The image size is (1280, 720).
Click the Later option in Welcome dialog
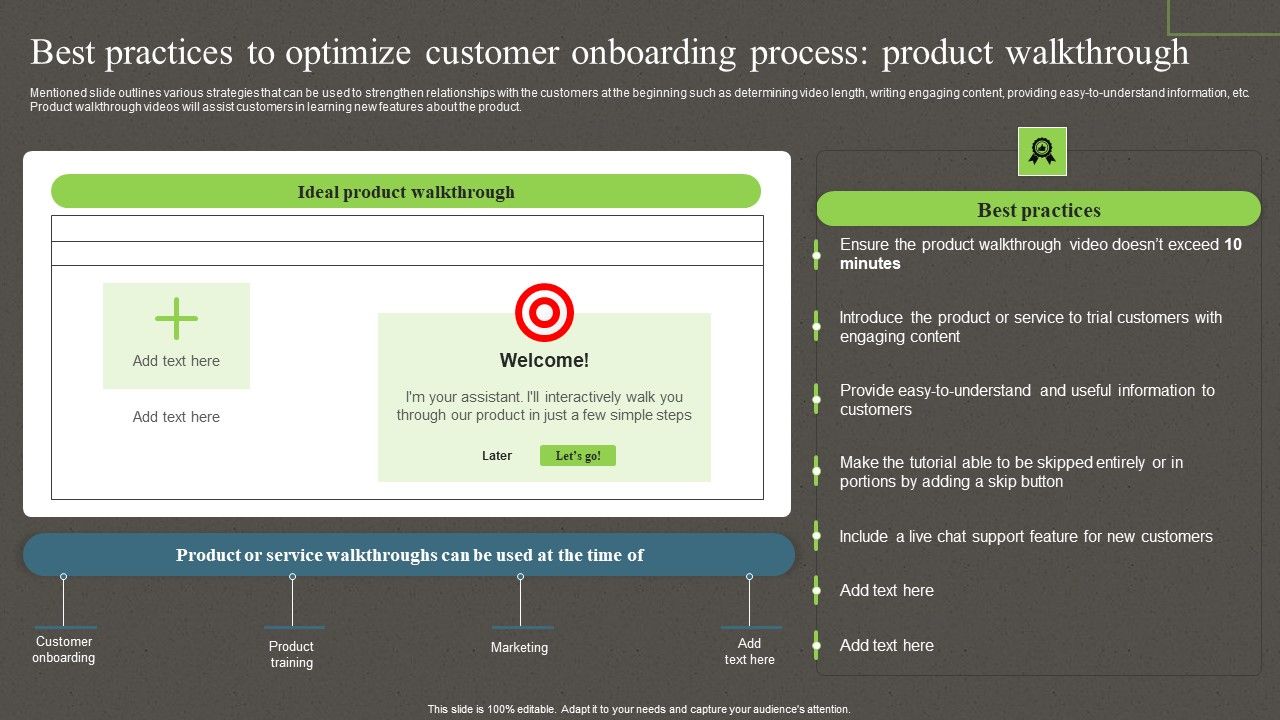point(497,455)
